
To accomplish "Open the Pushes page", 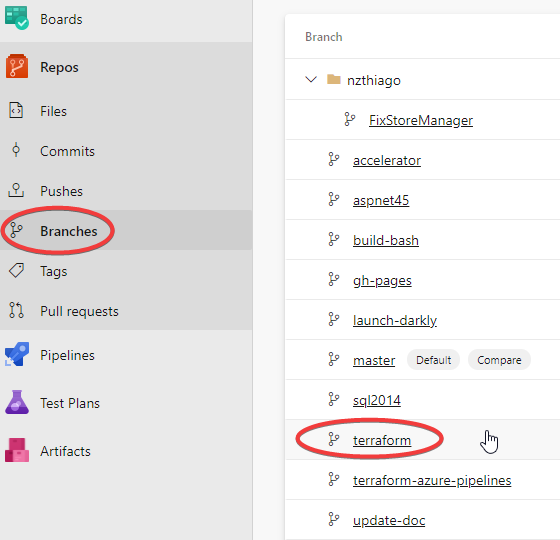I will [61, 191].
